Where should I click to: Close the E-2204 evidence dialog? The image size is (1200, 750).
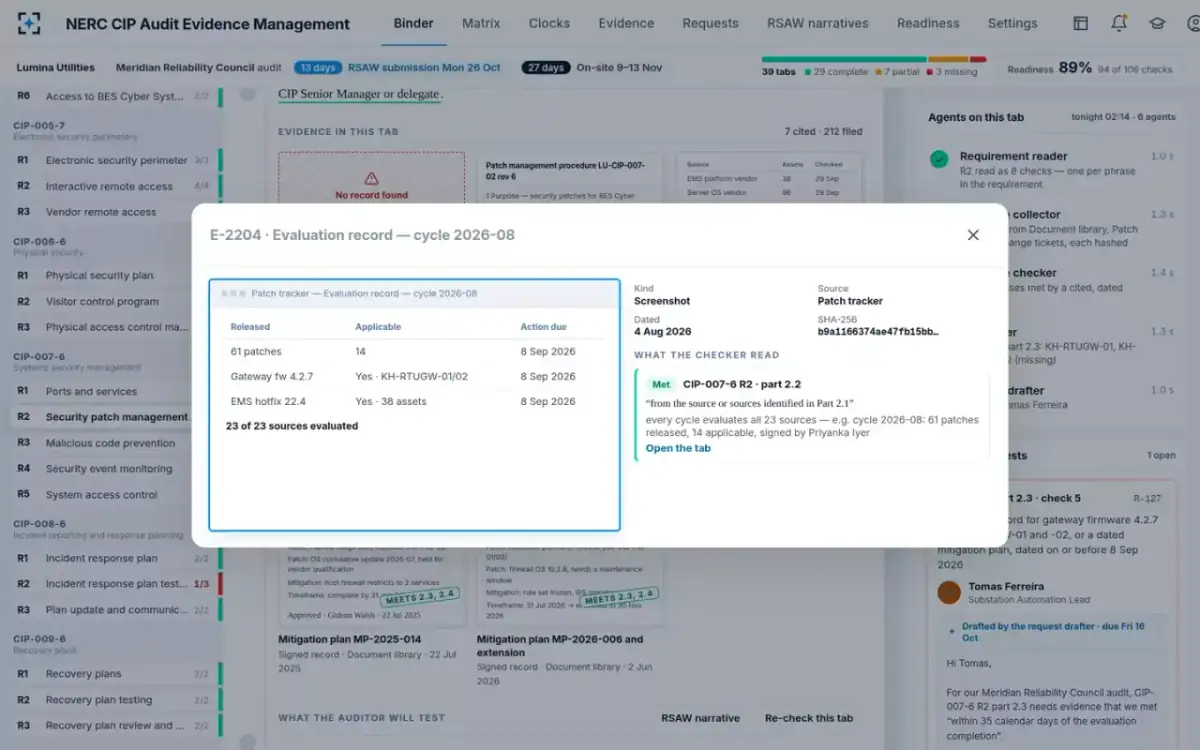point(973,235)
